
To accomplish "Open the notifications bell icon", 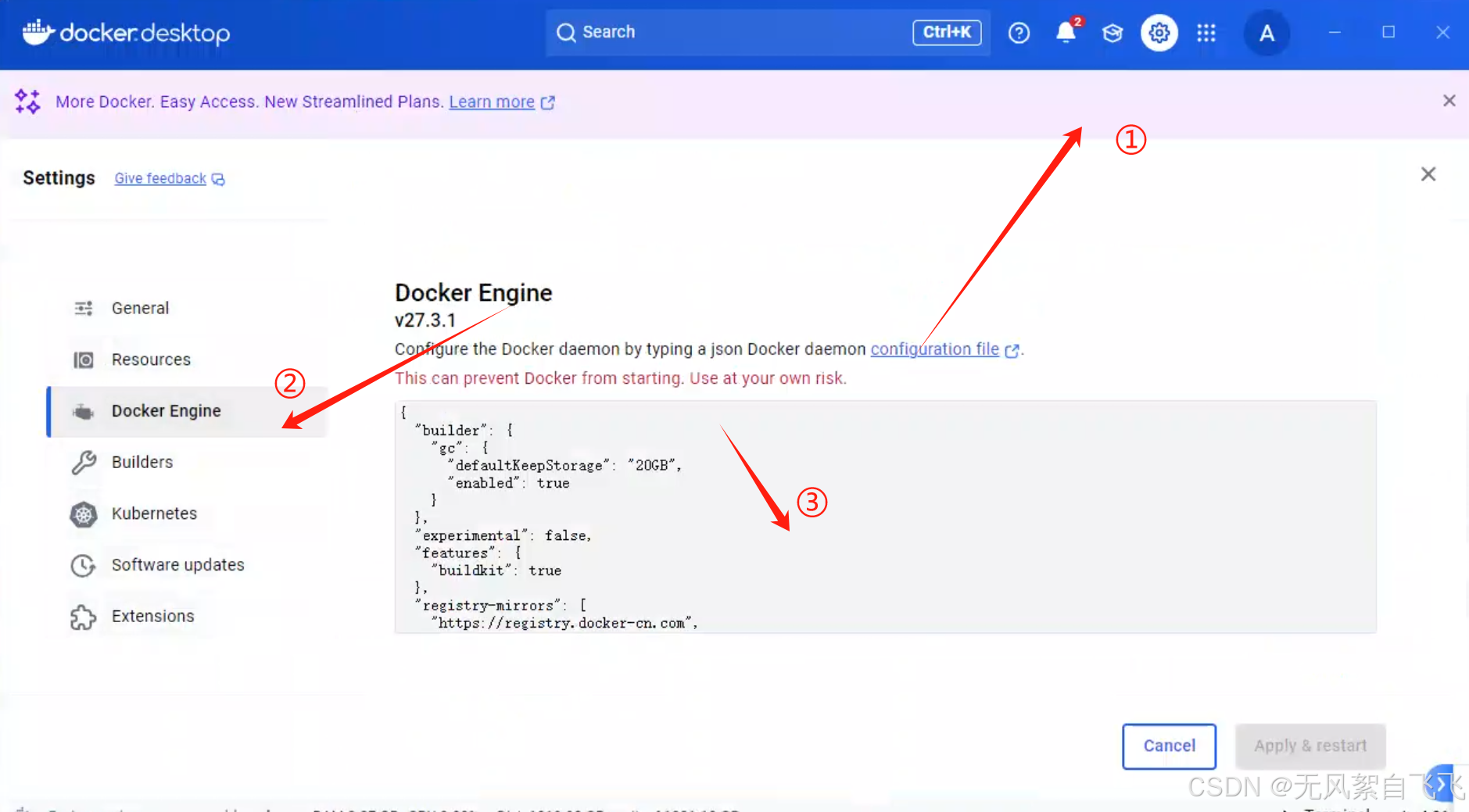I will point(1066,32).
